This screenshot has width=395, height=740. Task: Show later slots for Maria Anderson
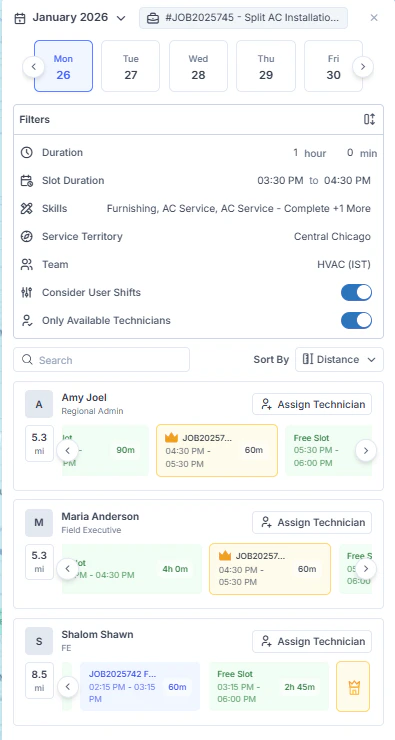(366, 569)
